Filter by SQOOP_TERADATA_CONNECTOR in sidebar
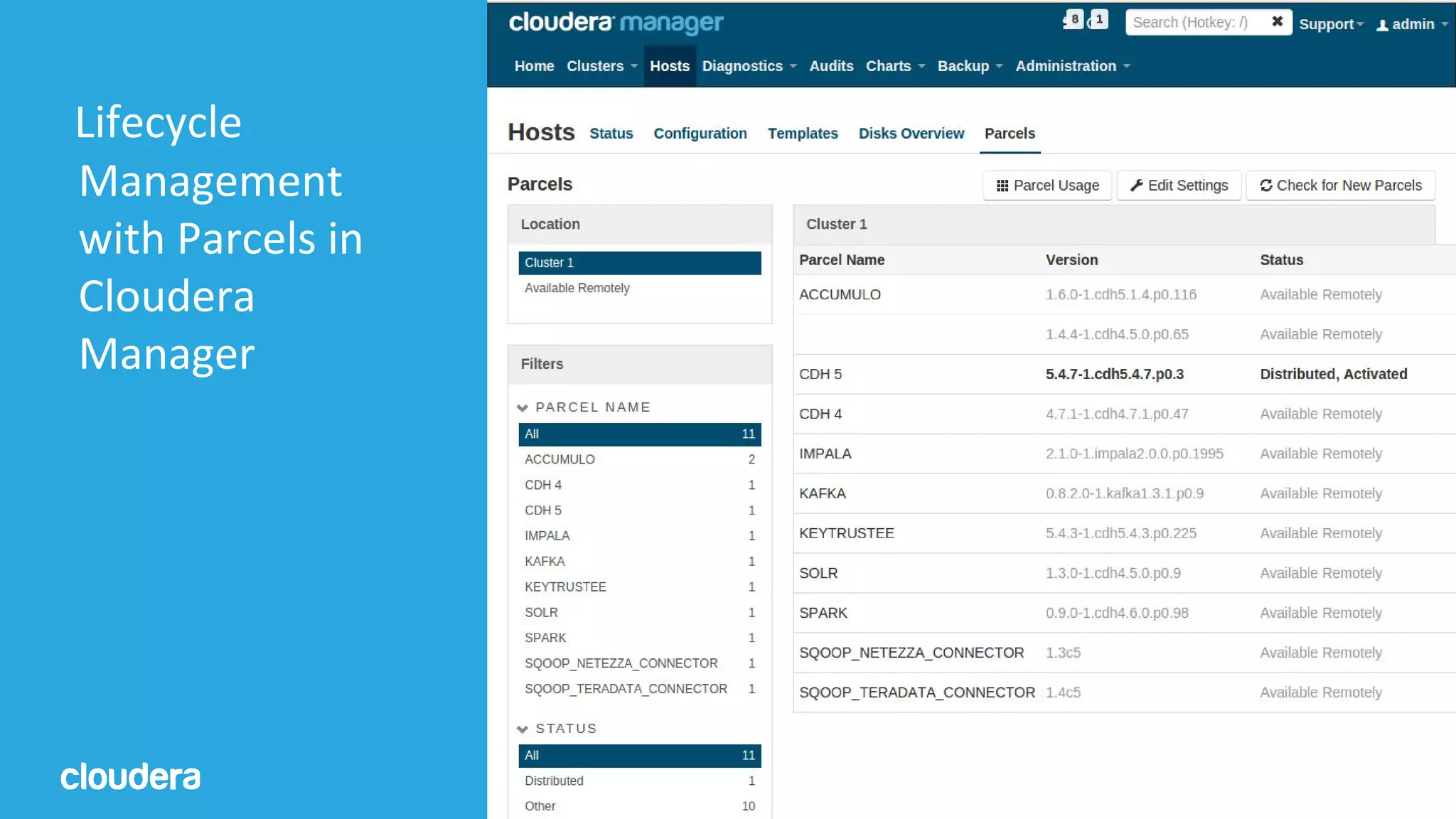The width and height of the screenshot is (1456, 819). point(640,689)
